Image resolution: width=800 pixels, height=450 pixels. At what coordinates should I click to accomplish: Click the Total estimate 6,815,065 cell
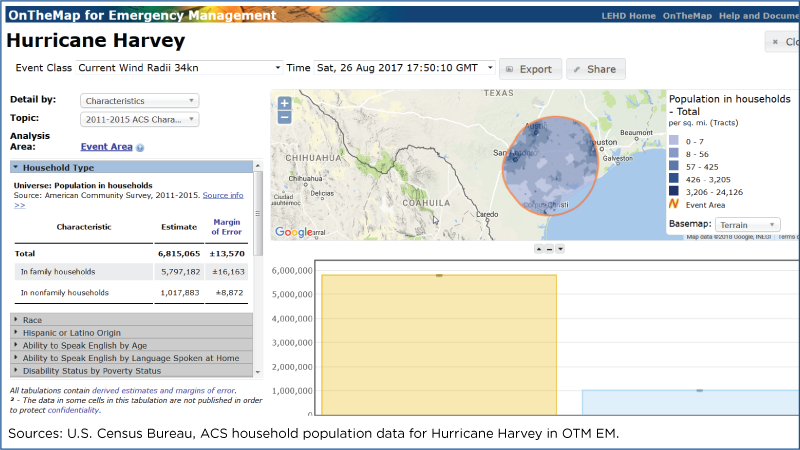[x=179, y=254]
